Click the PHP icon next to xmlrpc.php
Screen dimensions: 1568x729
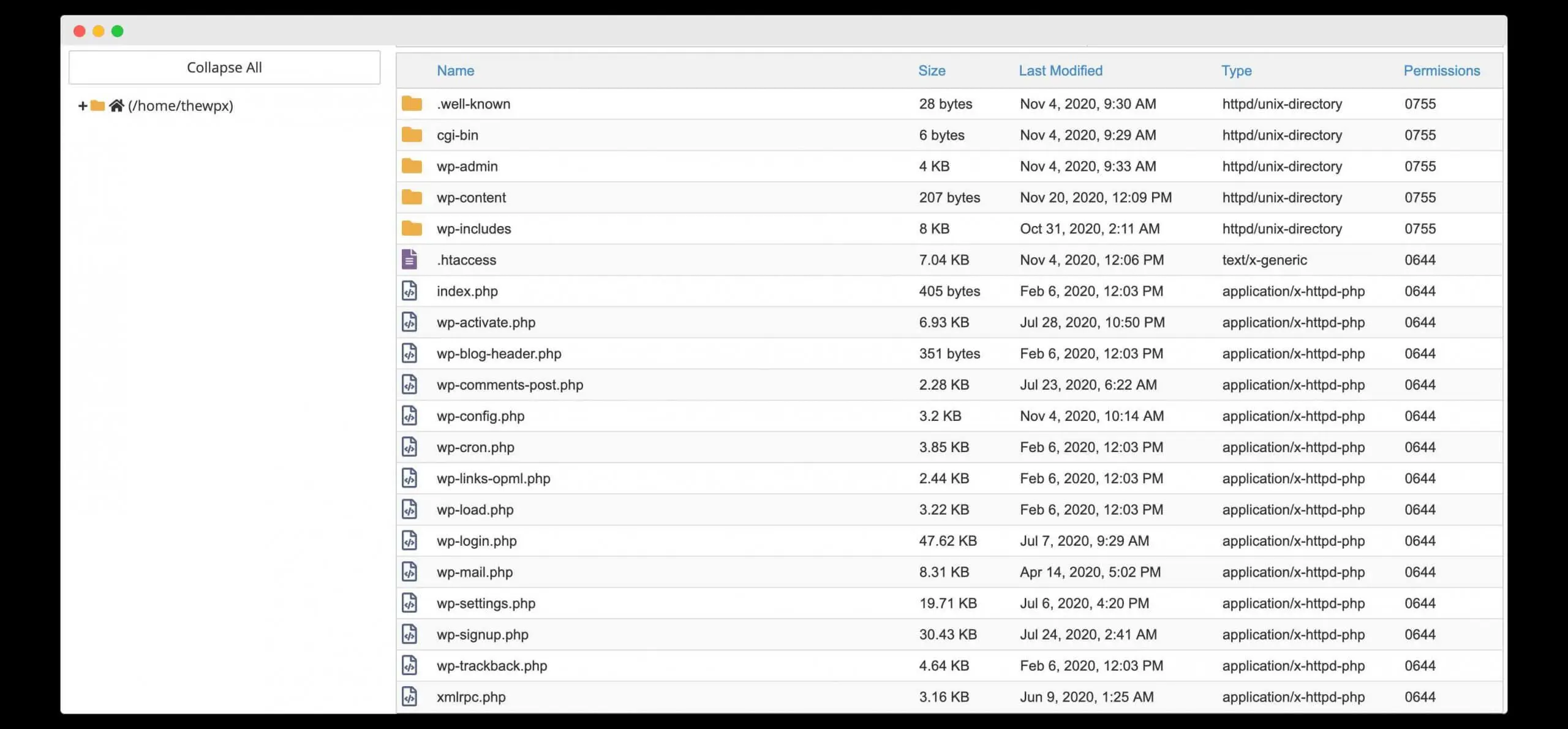point(410,697)
